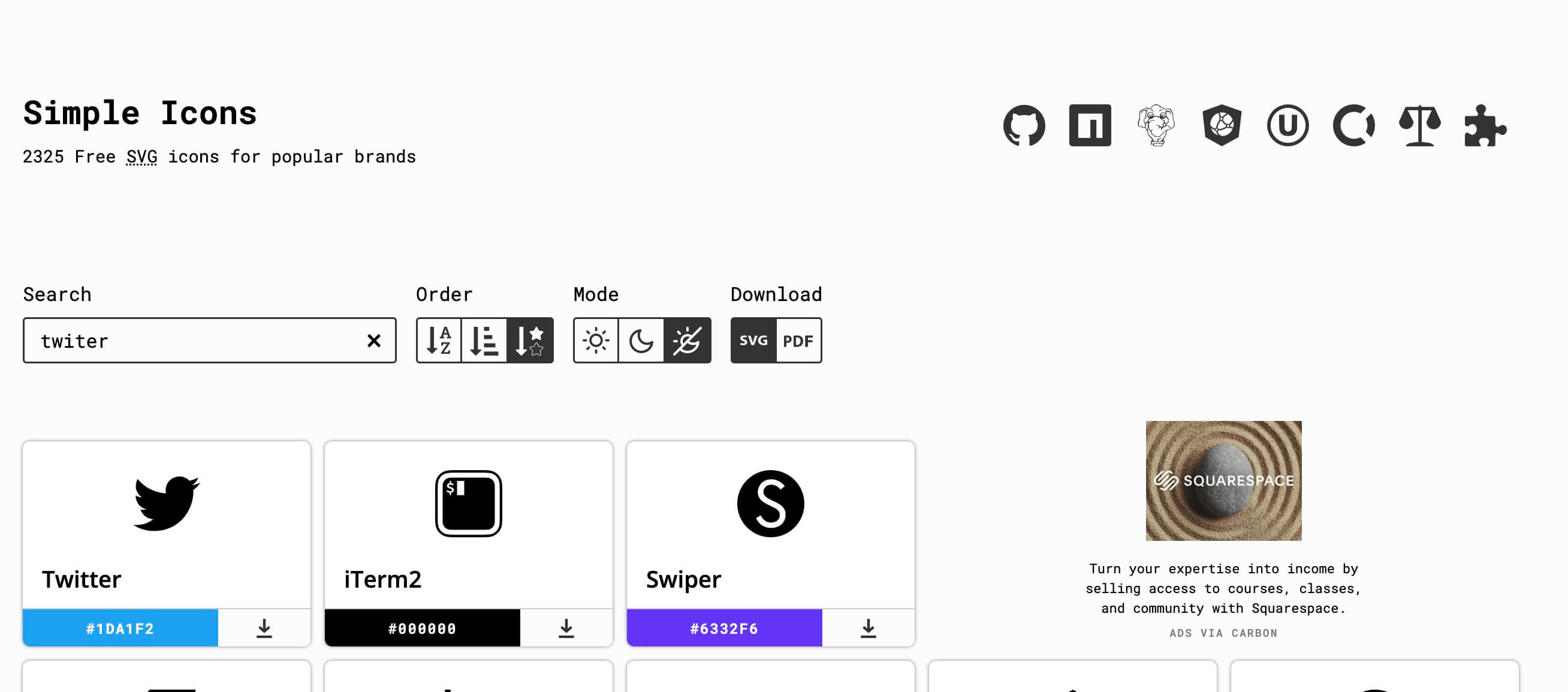
Task: Click the Swiper brand color swatch
Action: click(724, 627)
